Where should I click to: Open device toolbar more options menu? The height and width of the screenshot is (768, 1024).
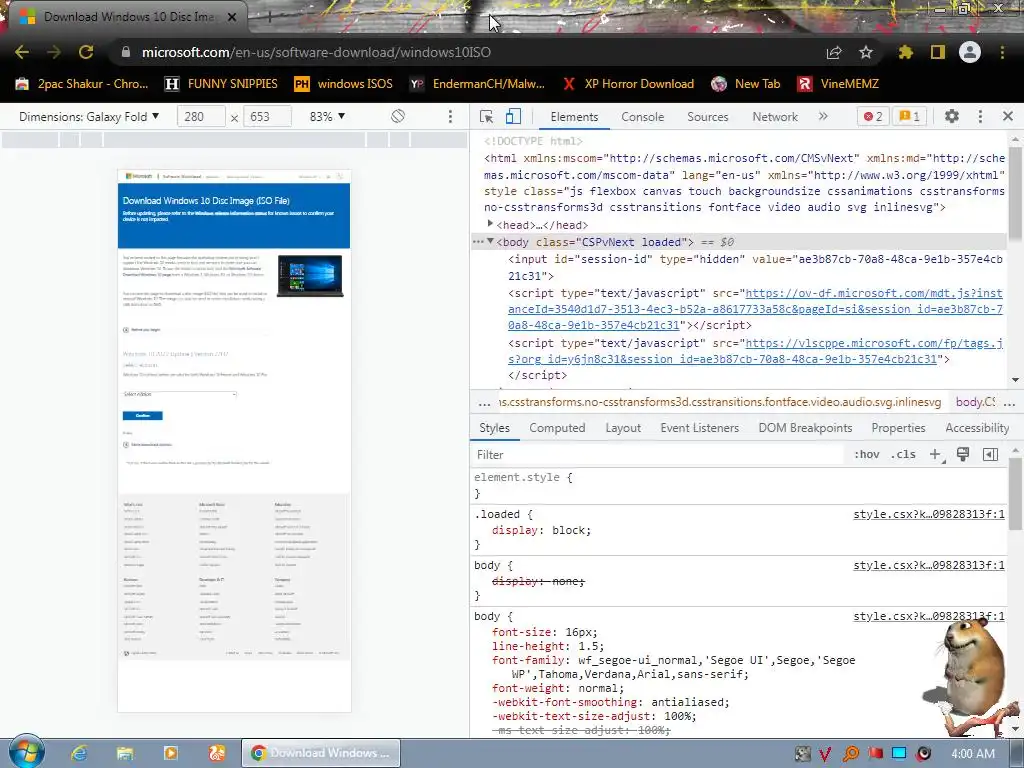450,116
